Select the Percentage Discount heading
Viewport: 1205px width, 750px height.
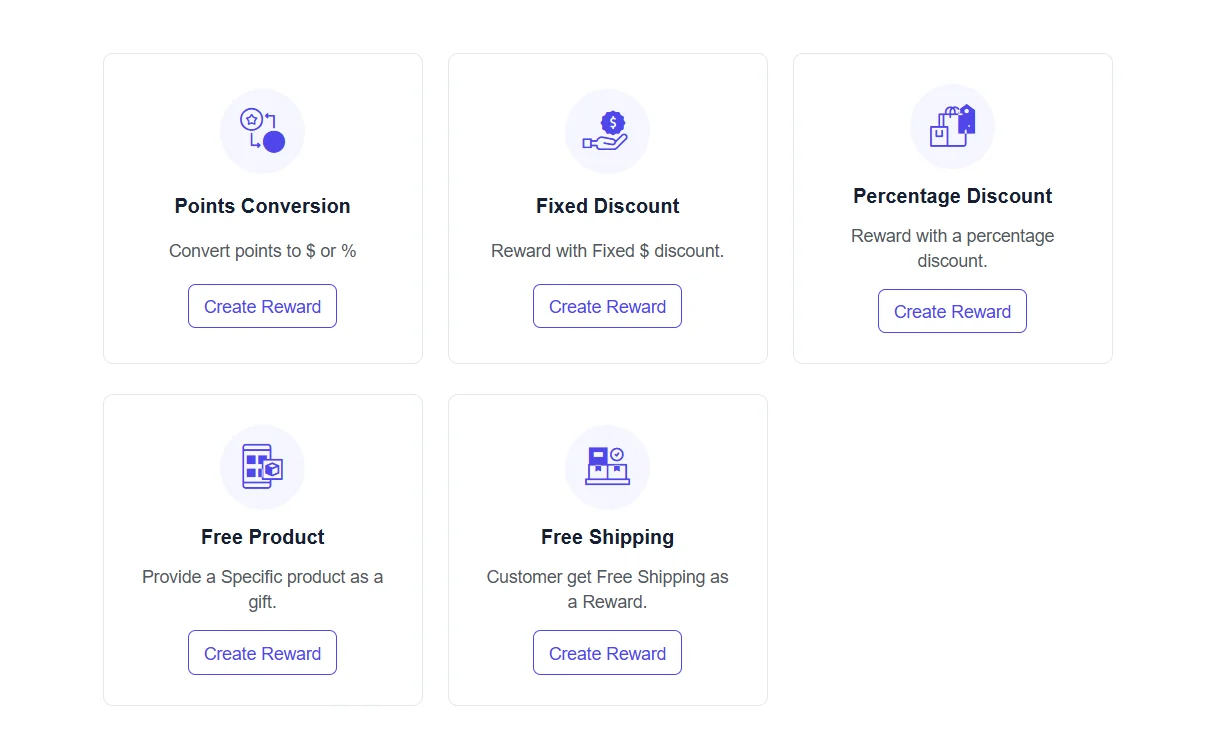coord(952,196)
